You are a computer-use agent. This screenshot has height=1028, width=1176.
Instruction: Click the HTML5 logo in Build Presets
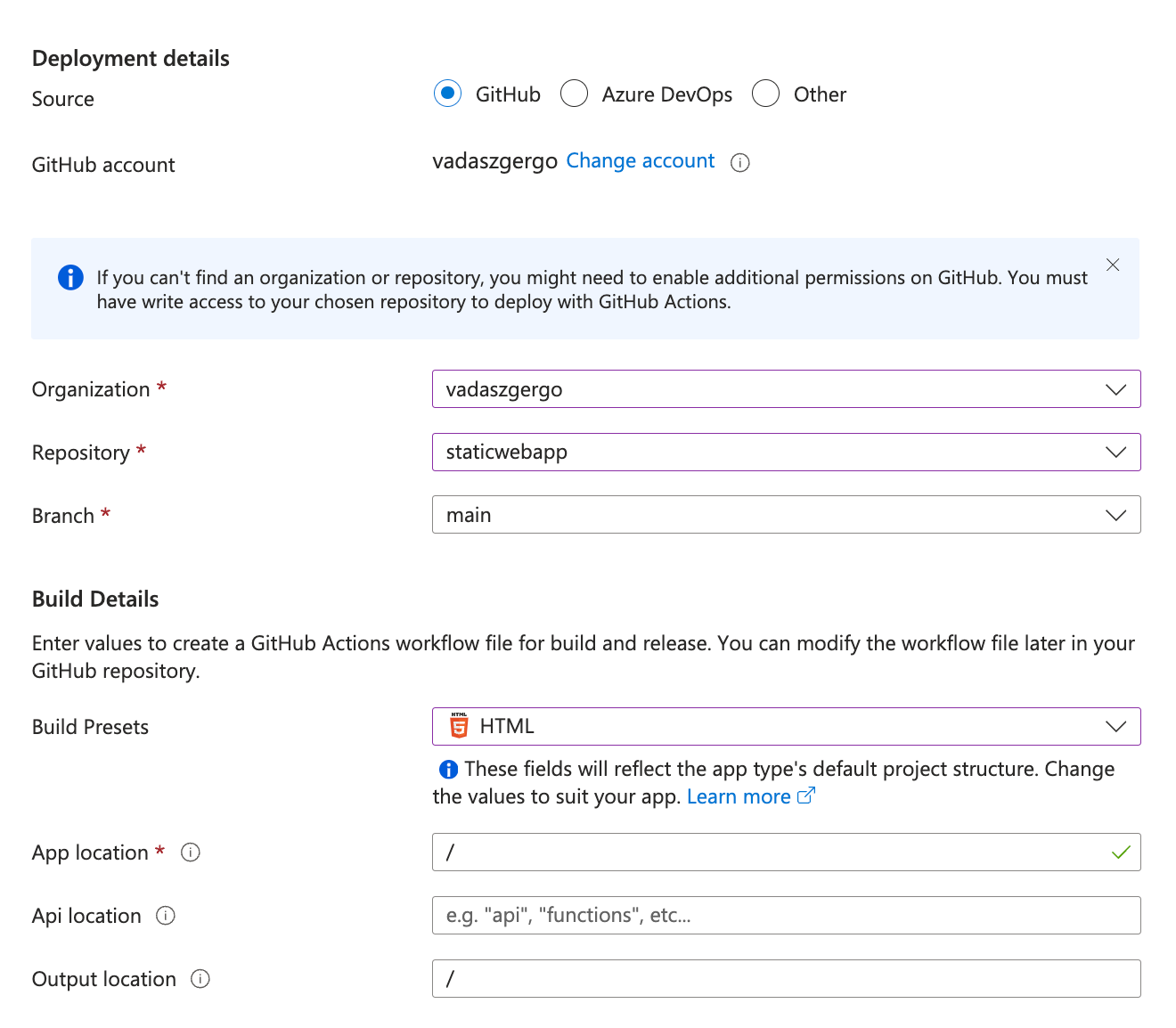[x=459, y=726]
